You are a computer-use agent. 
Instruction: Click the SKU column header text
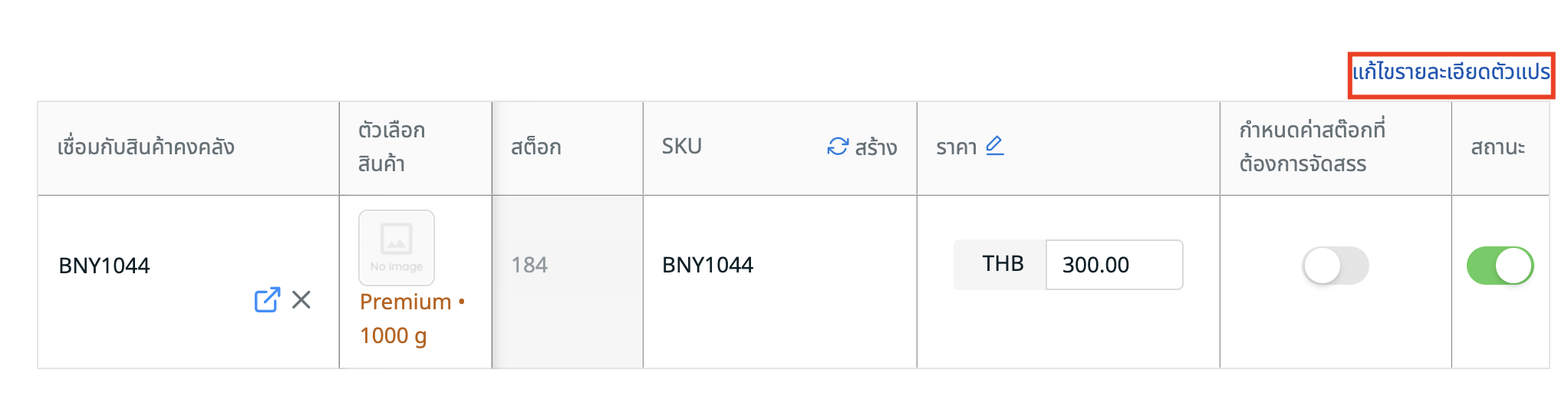(682, 147)
